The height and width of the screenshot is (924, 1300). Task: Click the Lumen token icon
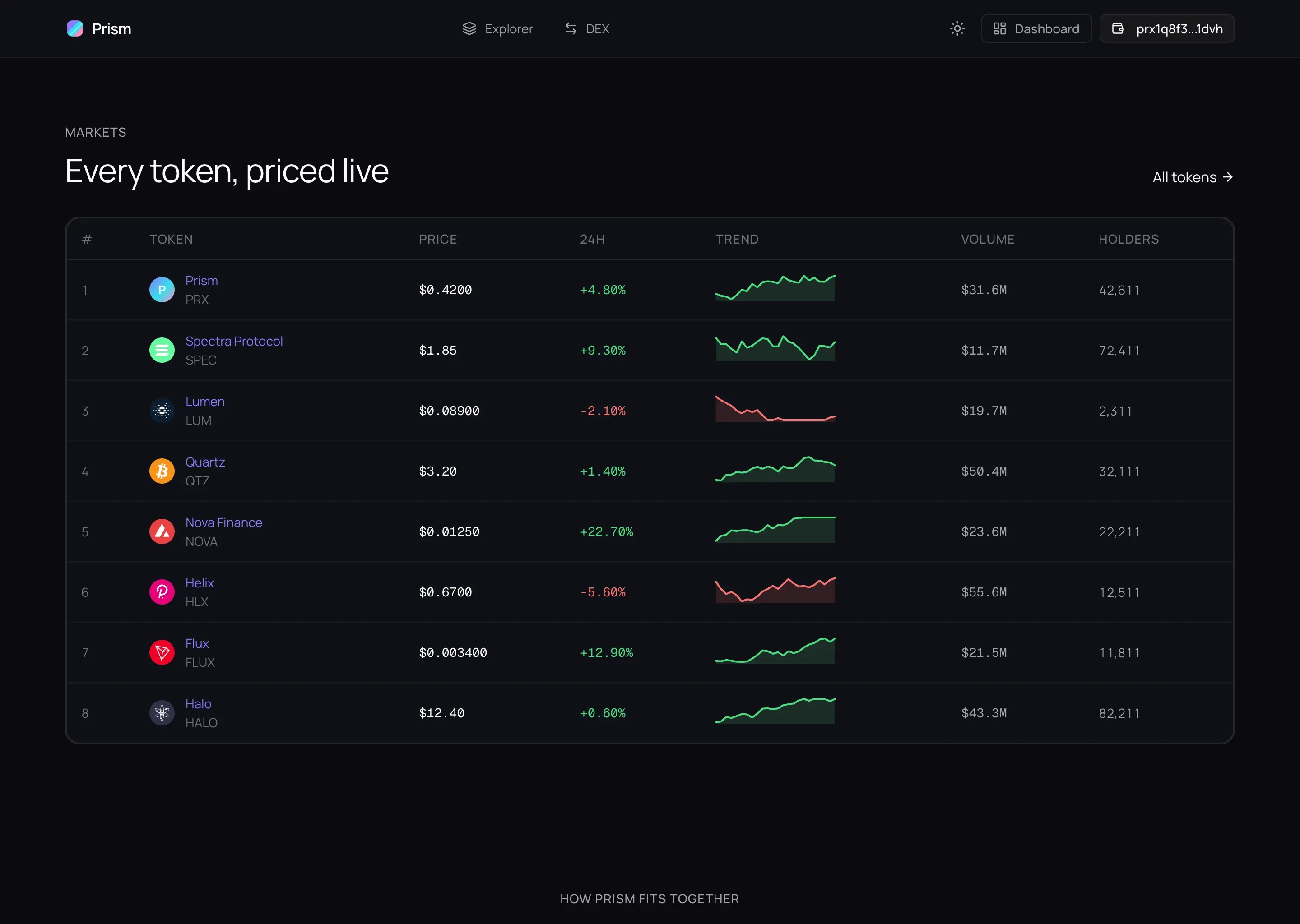point(162,410)
